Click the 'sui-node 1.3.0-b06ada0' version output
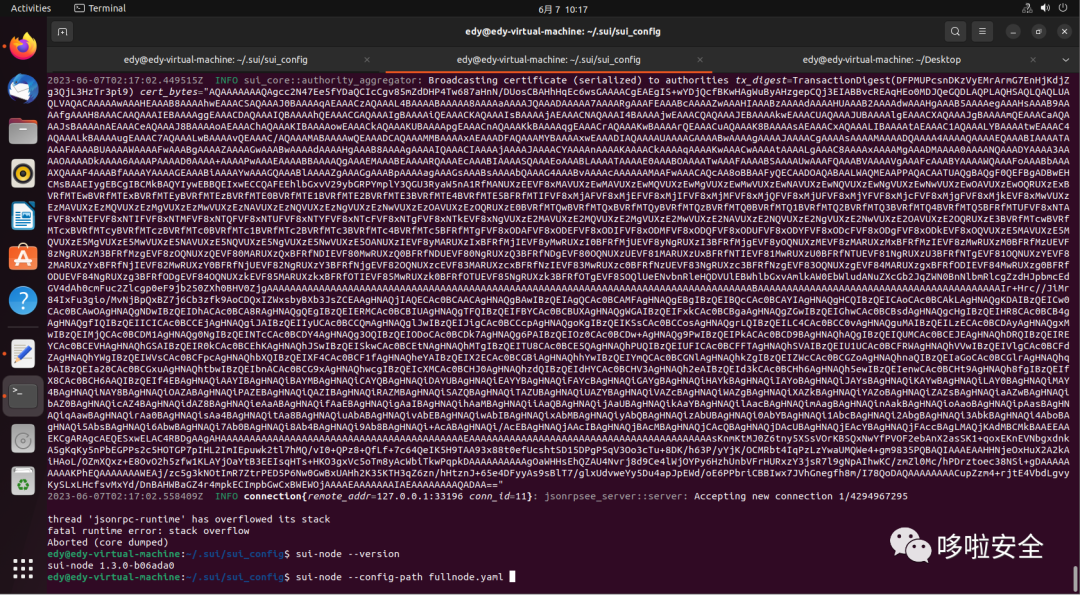The image size is (1080, 595). point(111,565)
